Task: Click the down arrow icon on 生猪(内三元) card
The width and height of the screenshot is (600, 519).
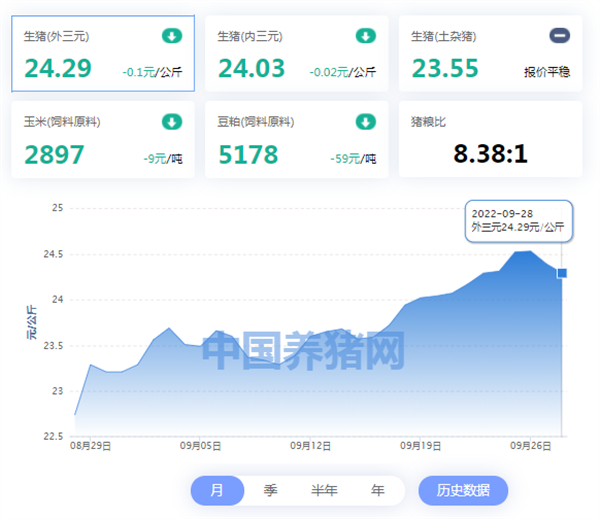Action: (x=366, y=36)
